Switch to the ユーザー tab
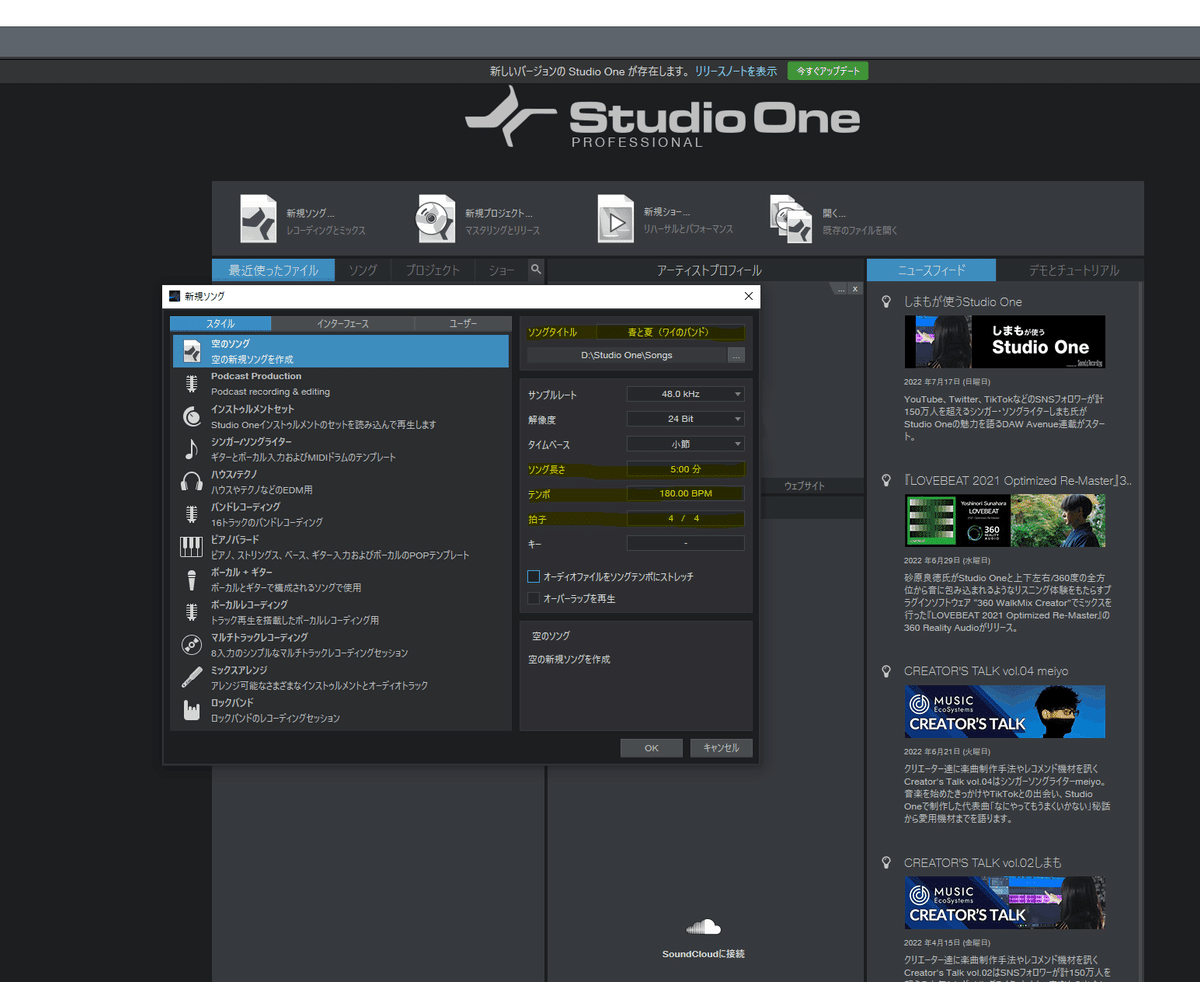This screenshot has height=982, width=1200. pyautogui.click(x=462, y=324)
